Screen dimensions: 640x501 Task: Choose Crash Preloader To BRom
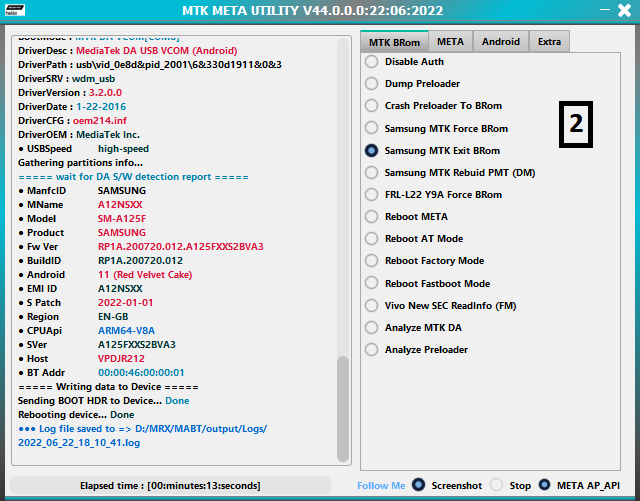(433, 106)
